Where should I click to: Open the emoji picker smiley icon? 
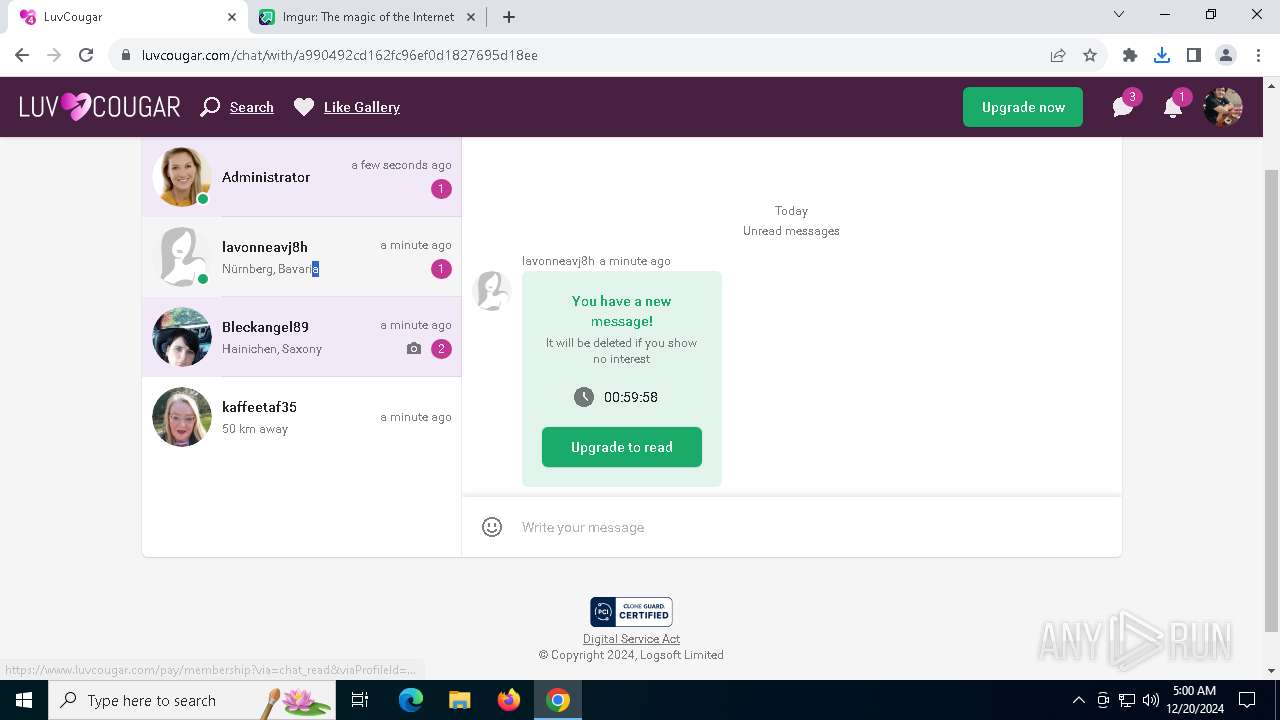click(x=492, y=527)
